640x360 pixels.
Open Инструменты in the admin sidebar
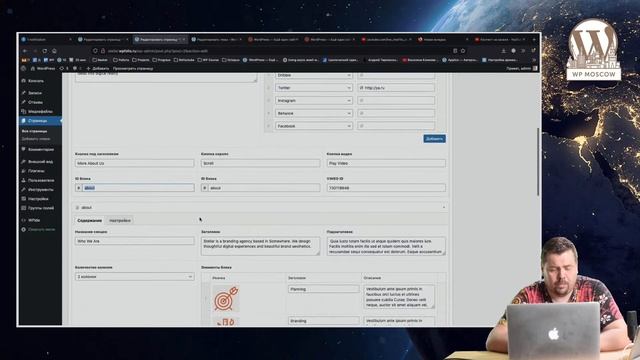(x=40, y=190)
